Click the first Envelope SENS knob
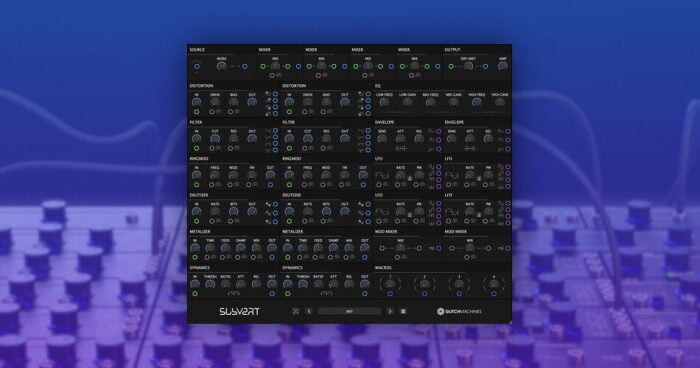The image size is (700, 368). [x=382, y=139]
